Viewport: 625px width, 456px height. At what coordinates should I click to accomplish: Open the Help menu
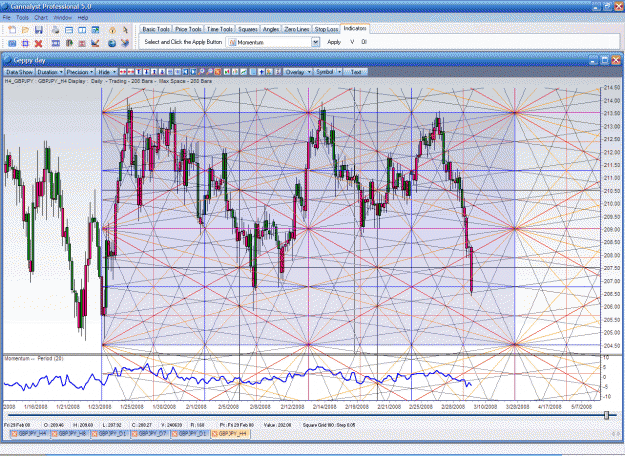(x=83, y=18)
